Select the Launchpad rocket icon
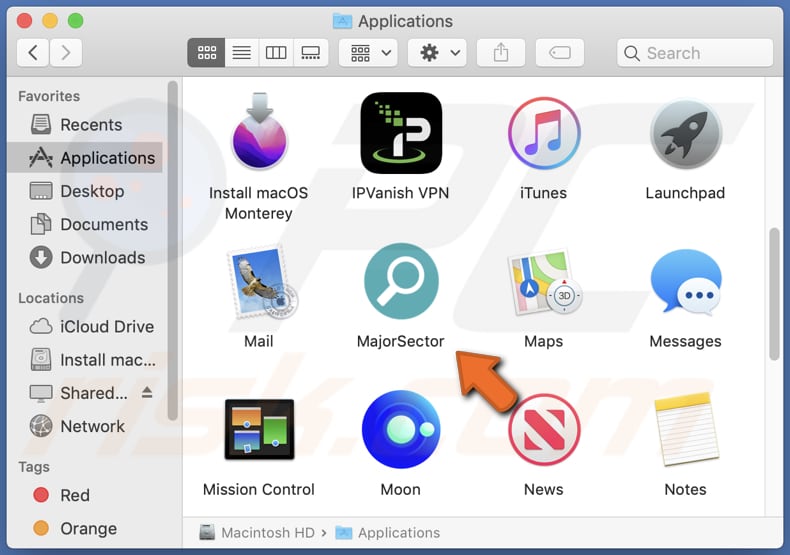 coord(685,134)
